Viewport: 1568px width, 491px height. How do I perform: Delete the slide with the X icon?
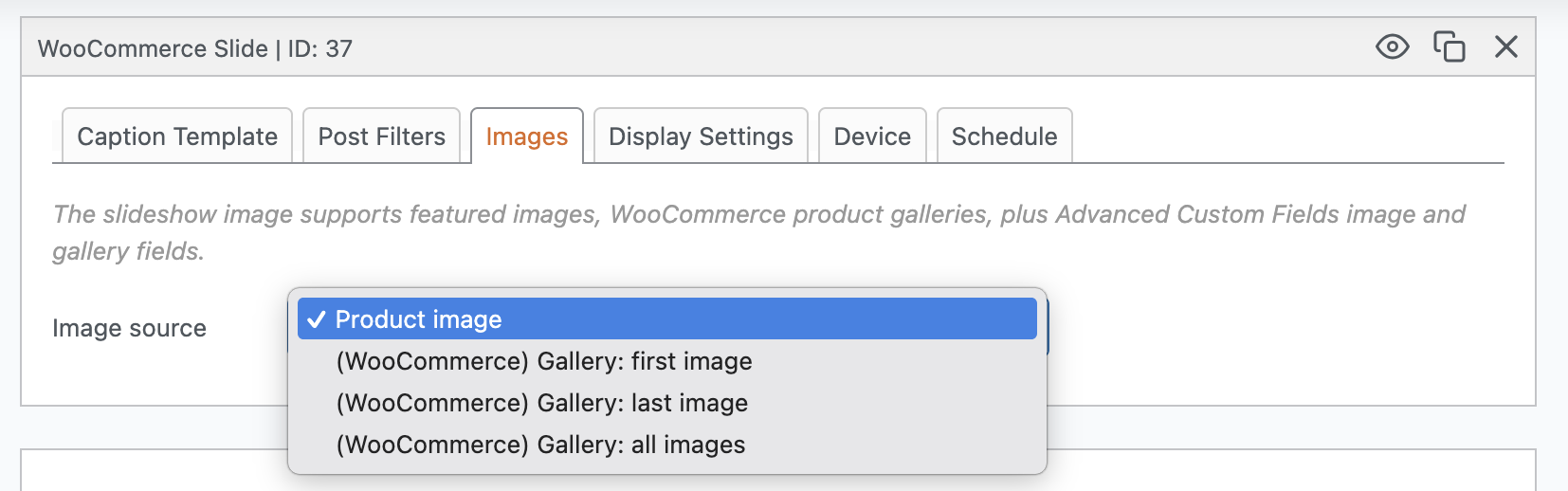pyautogui.click(x=1505, y=46)
